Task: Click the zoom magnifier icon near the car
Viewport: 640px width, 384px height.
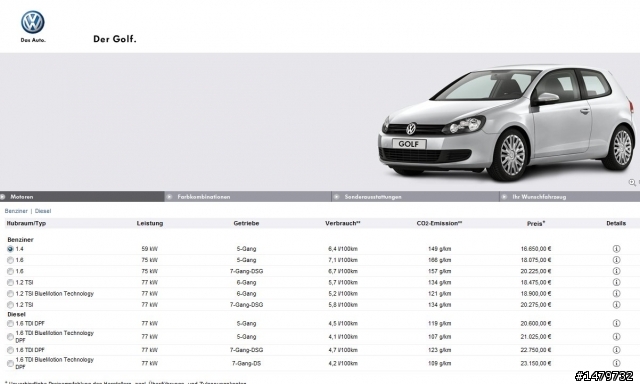Action: point(632,182)
